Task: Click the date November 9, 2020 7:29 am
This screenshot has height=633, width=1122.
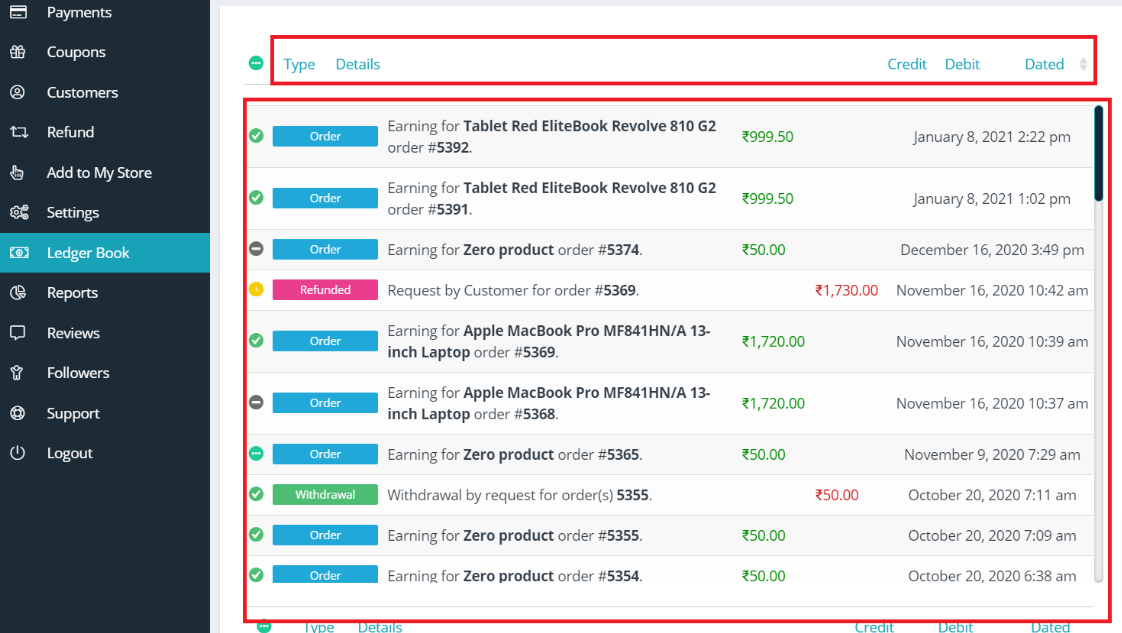Action: tap(992, 454)
